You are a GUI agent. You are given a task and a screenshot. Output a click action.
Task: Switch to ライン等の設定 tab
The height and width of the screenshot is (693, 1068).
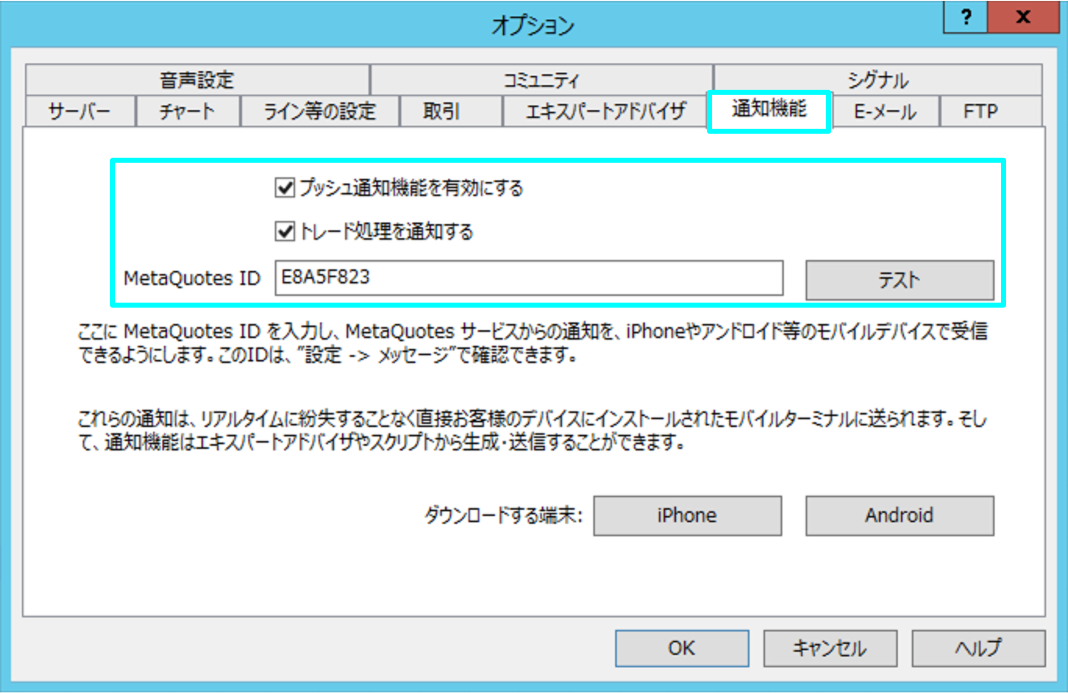[x=319, y=111]
